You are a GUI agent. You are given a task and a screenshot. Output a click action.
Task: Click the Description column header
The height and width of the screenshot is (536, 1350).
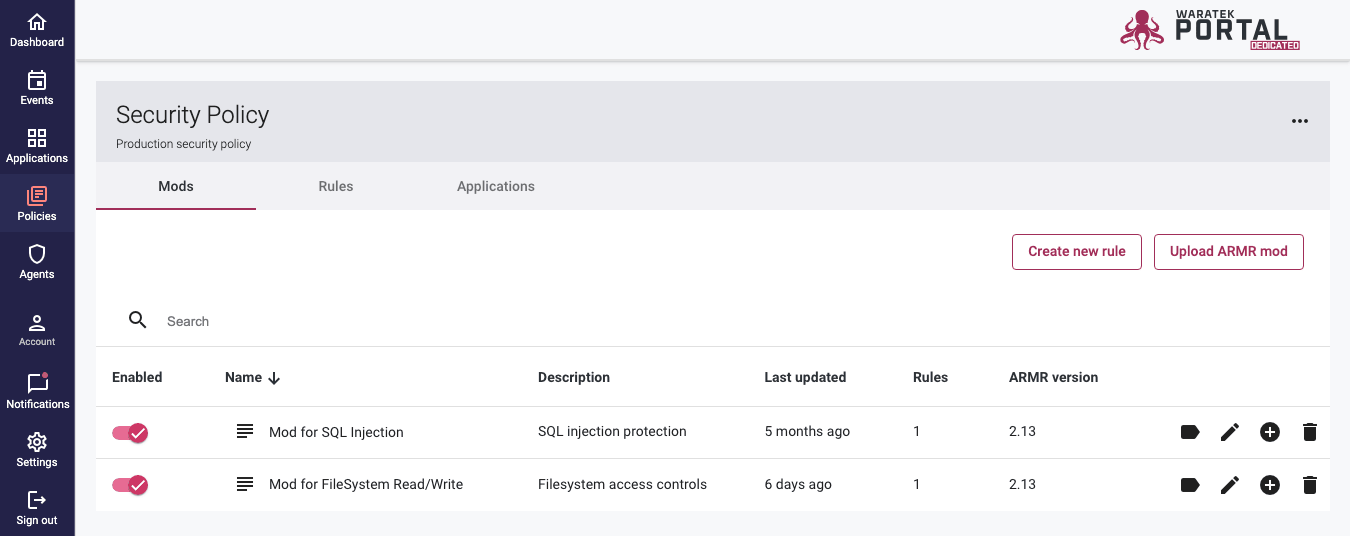click(574, 377)
